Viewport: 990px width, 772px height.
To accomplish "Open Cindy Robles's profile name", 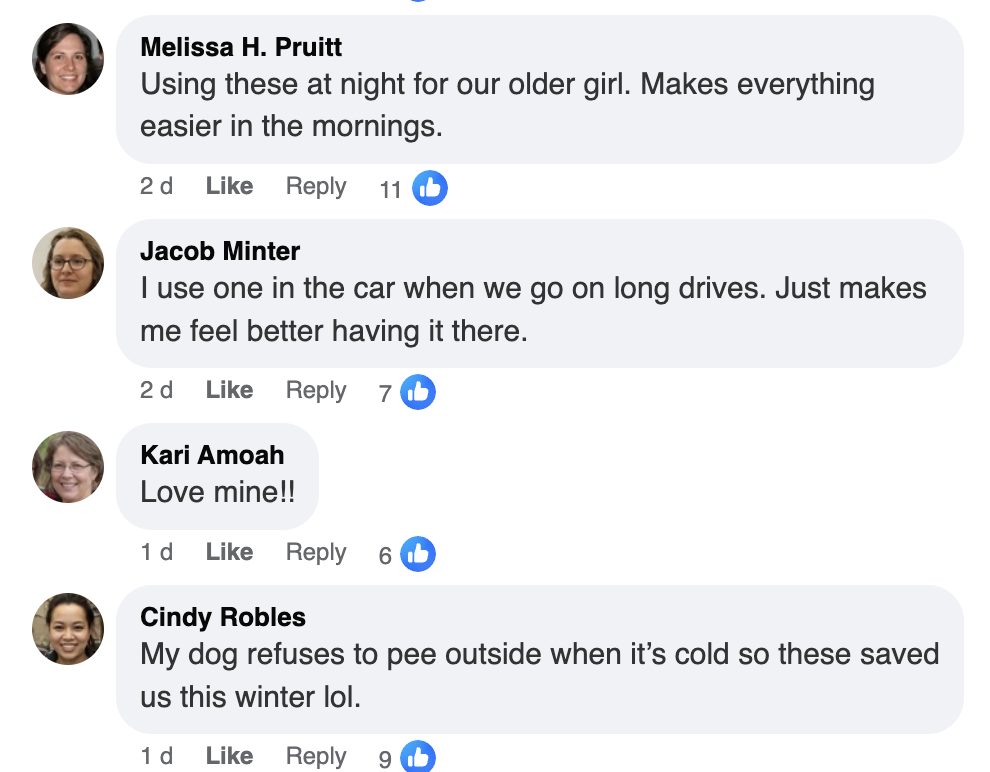I will [222, 617].
